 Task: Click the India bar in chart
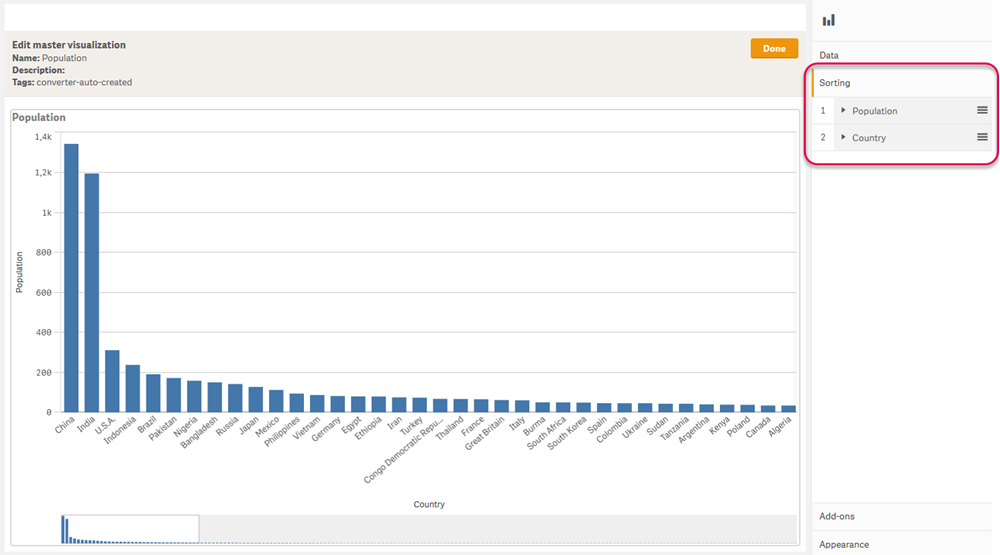[x=92, y=293]
